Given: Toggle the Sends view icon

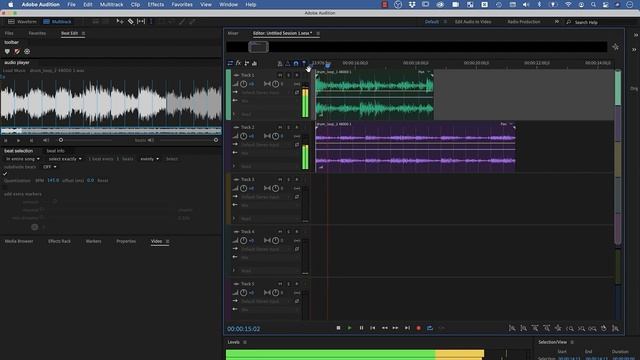Looking at the screenshot, I should 247,63.
